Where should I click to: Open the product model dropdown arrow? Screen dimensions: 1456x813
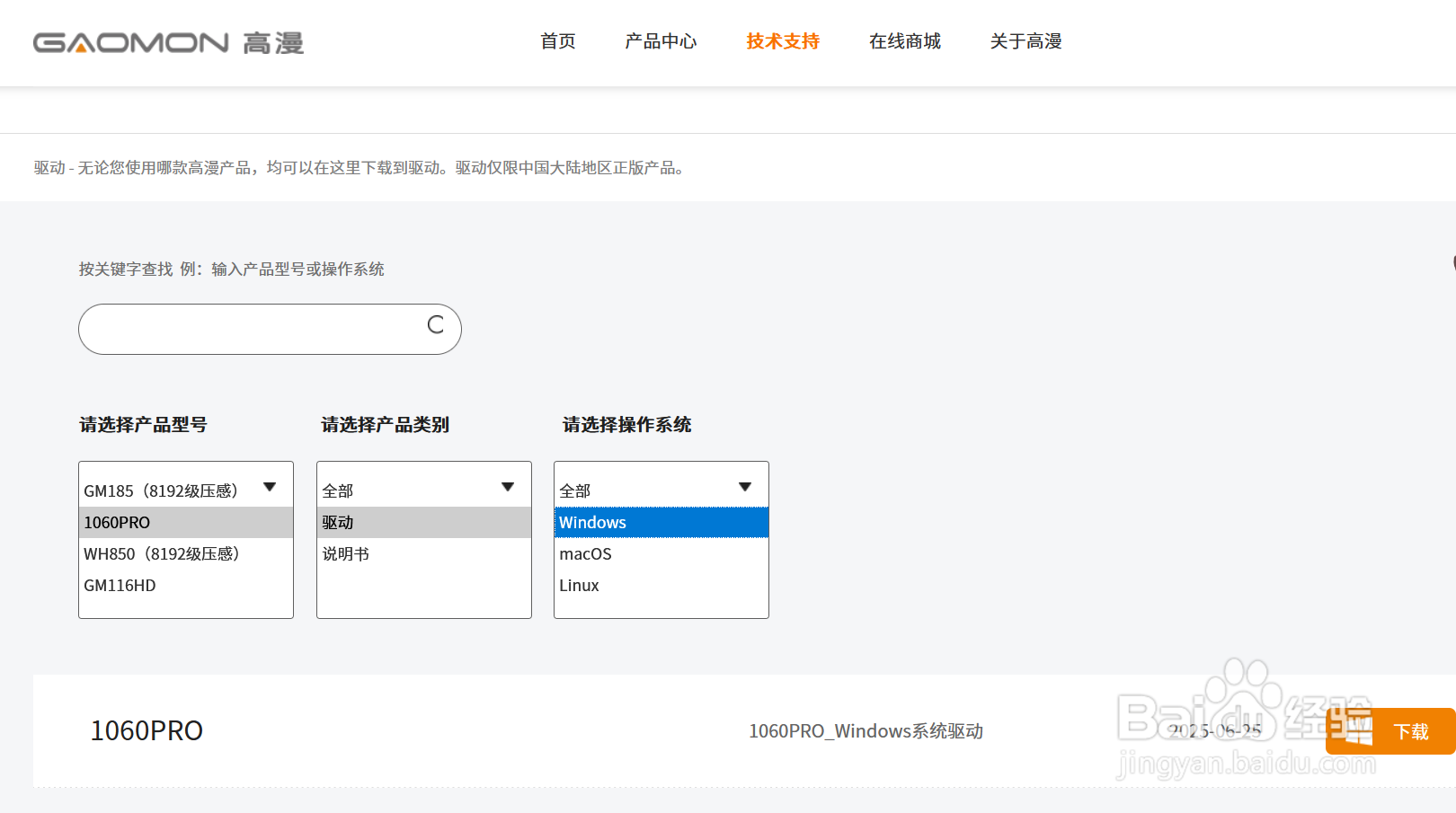tap(270, 487)
